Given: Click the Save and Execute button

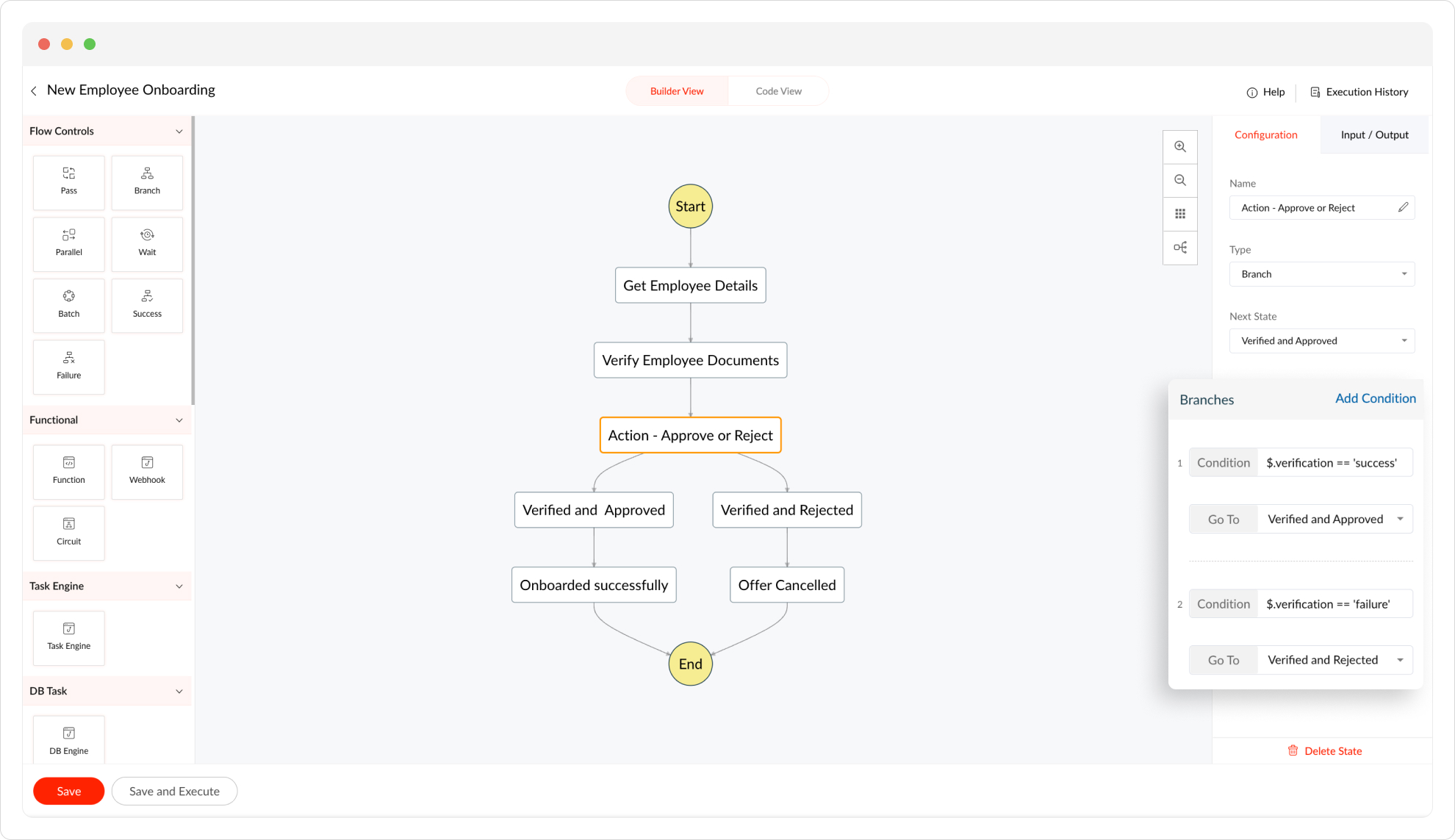Looking at the screenshot, I should click(x=174, y=791).
